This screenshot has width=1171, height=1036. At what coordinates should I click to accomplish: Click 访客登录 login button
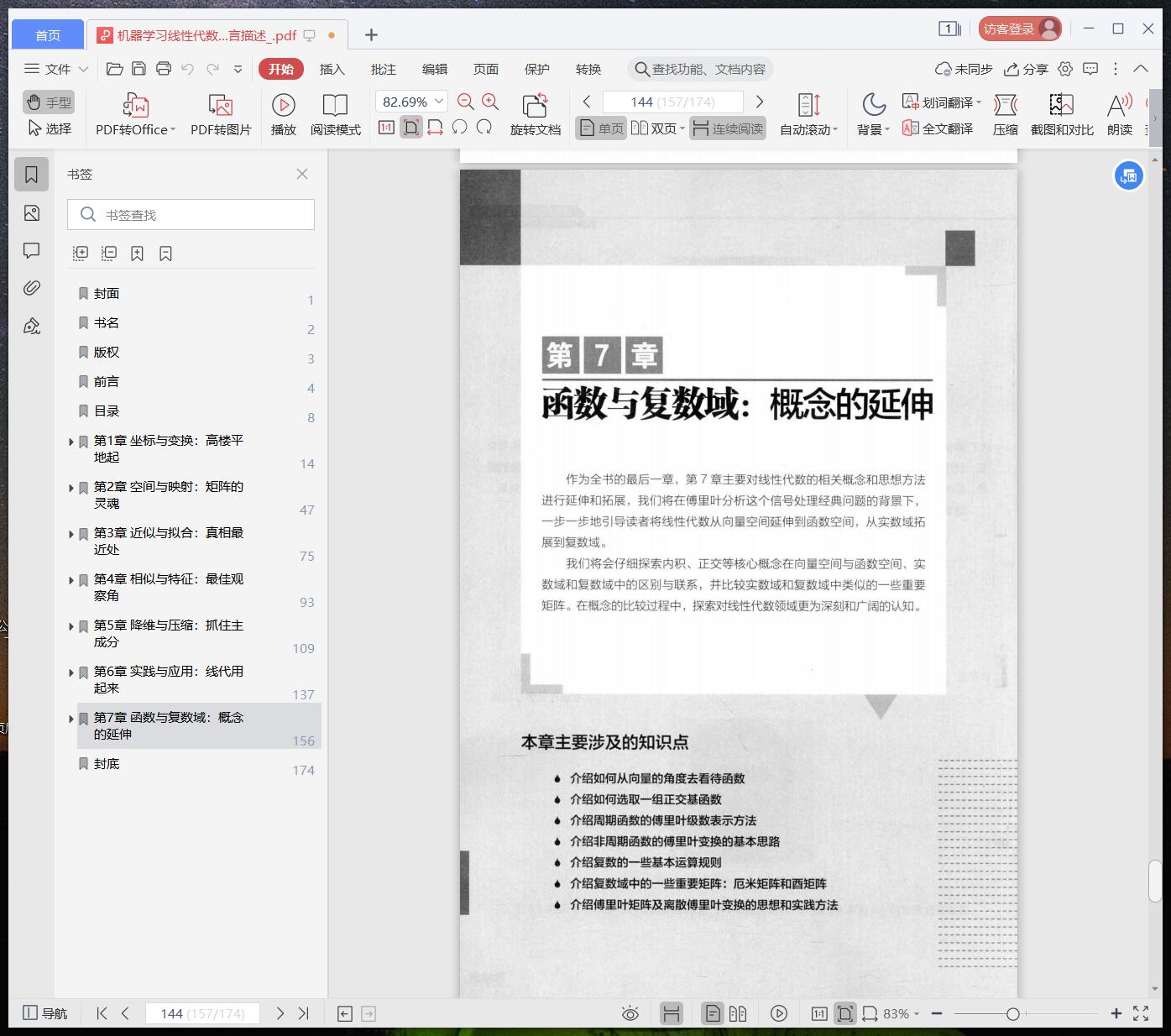coord(1020,29)
